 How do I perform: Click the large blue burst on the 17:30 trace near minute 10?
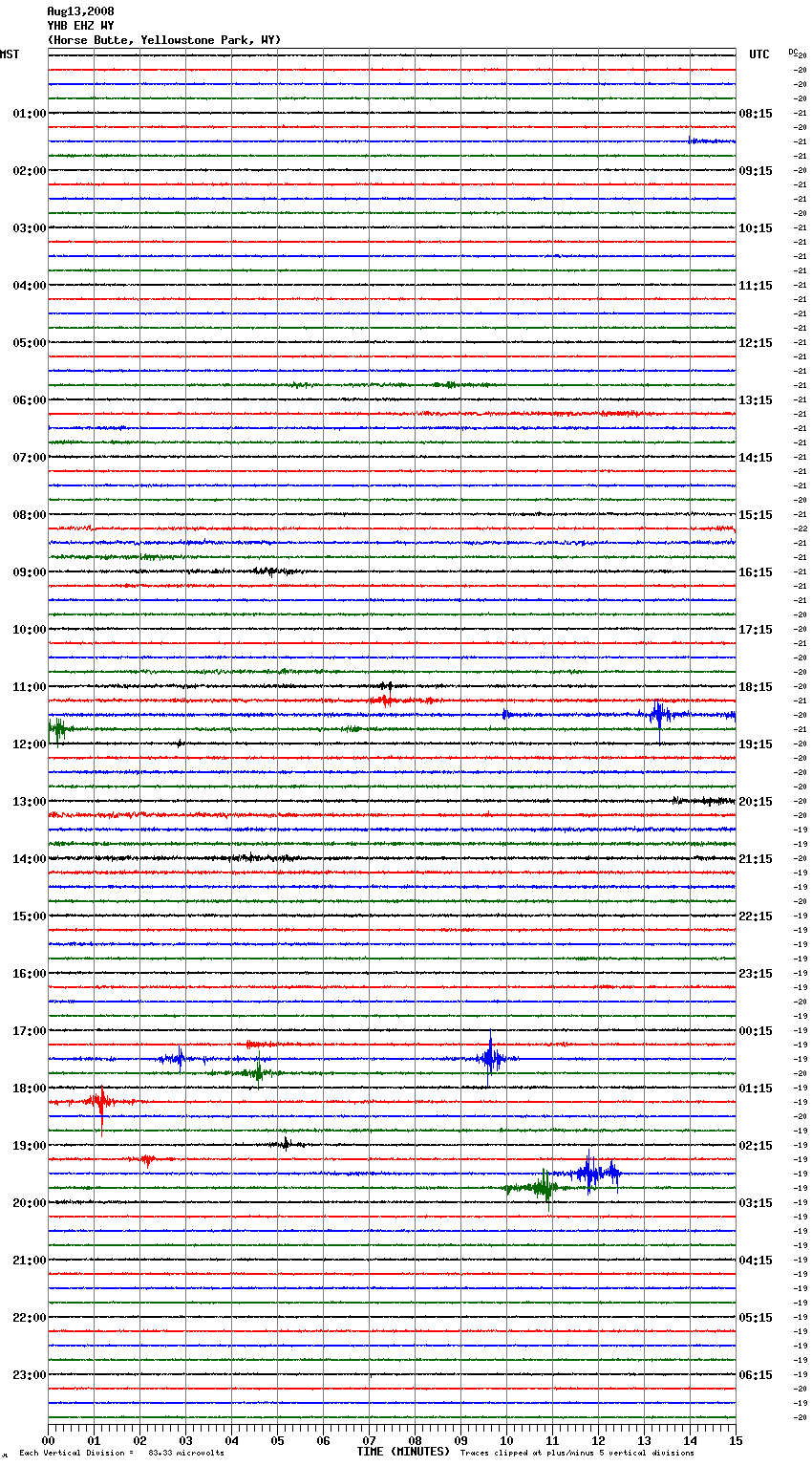pyautogui.click(x=490, y=1058)
